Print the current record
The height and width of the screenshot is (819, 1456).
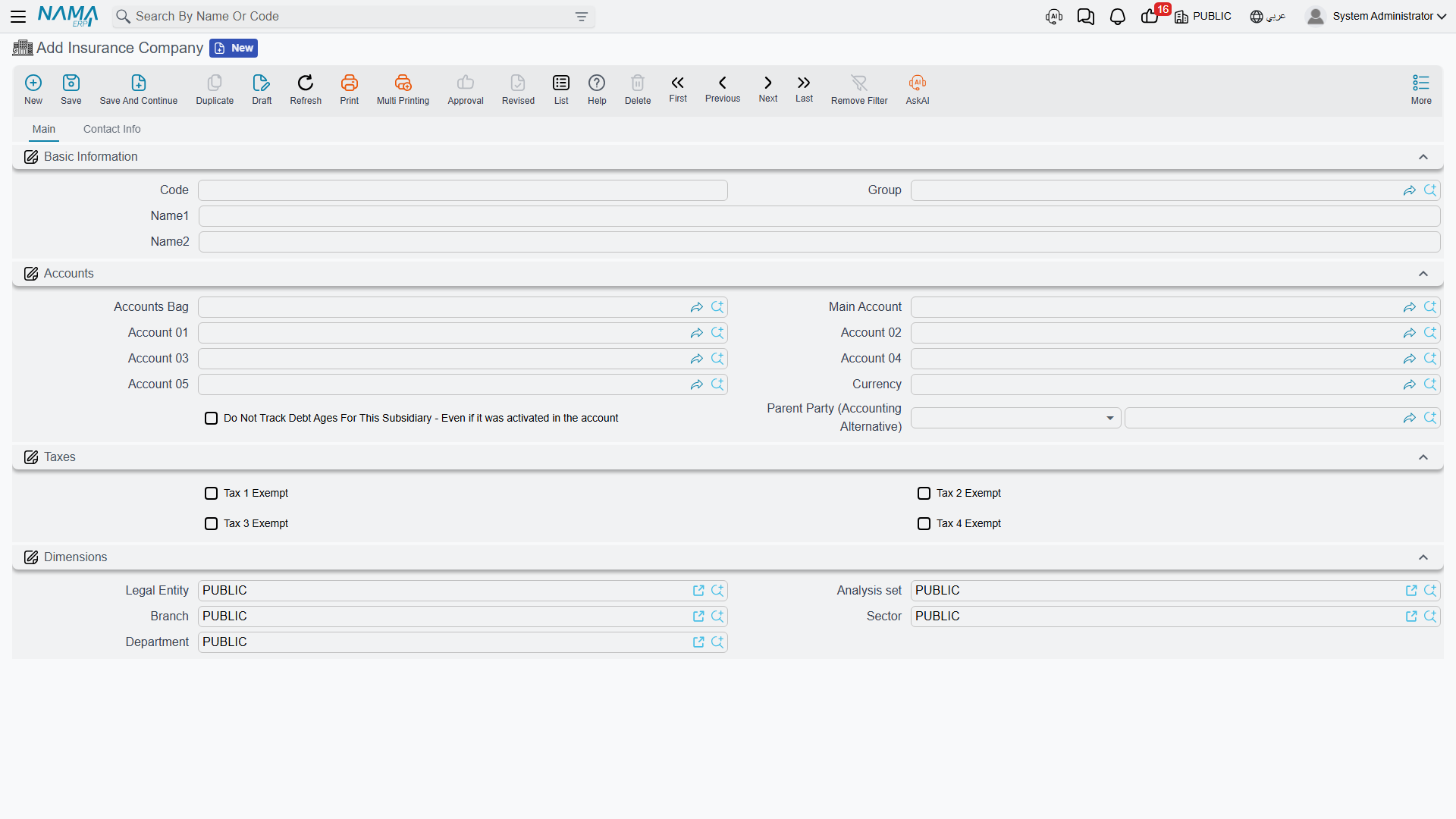coord(350,89)
